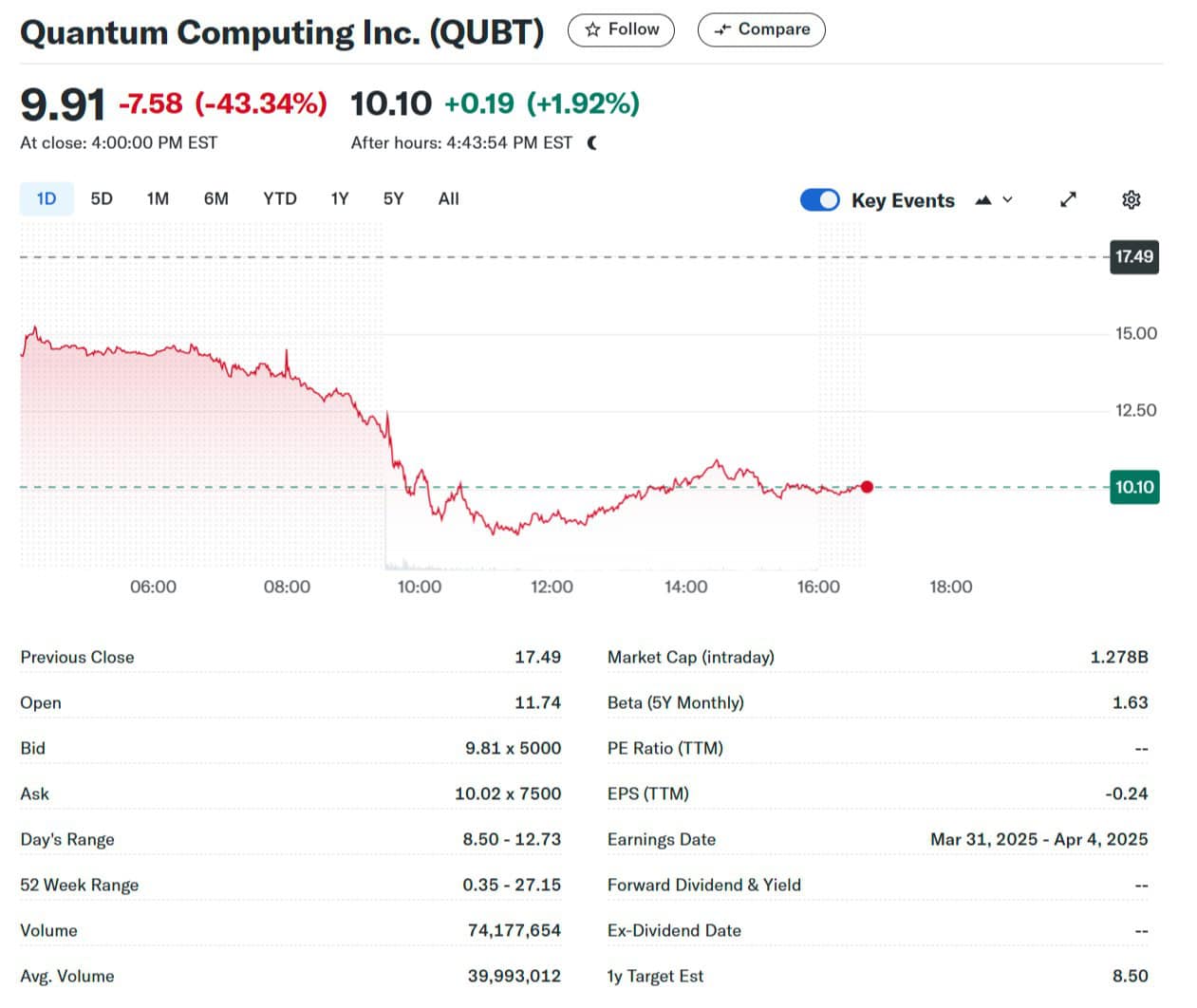This screenshot has height=1008, width=1197.
Task: Switch to the 5D chart tab
Action: (x=101, y=198)
